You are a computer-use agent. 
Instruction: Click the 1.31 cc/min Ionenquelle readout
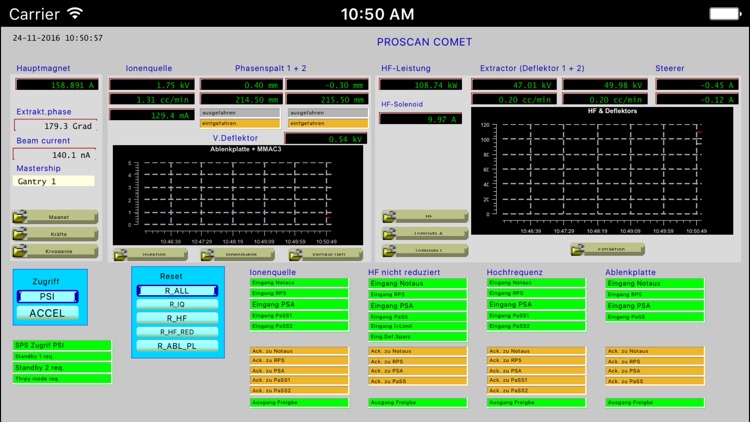click(152, 100)
